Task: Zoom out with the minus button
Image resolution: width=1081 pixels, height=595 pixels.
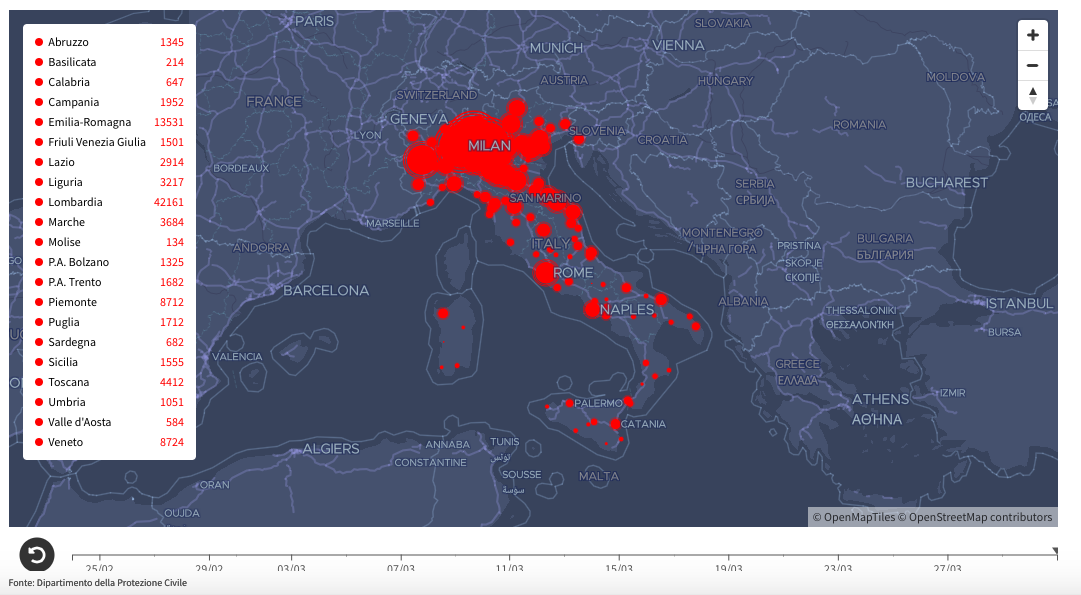Action: [x=1033, y=65]
